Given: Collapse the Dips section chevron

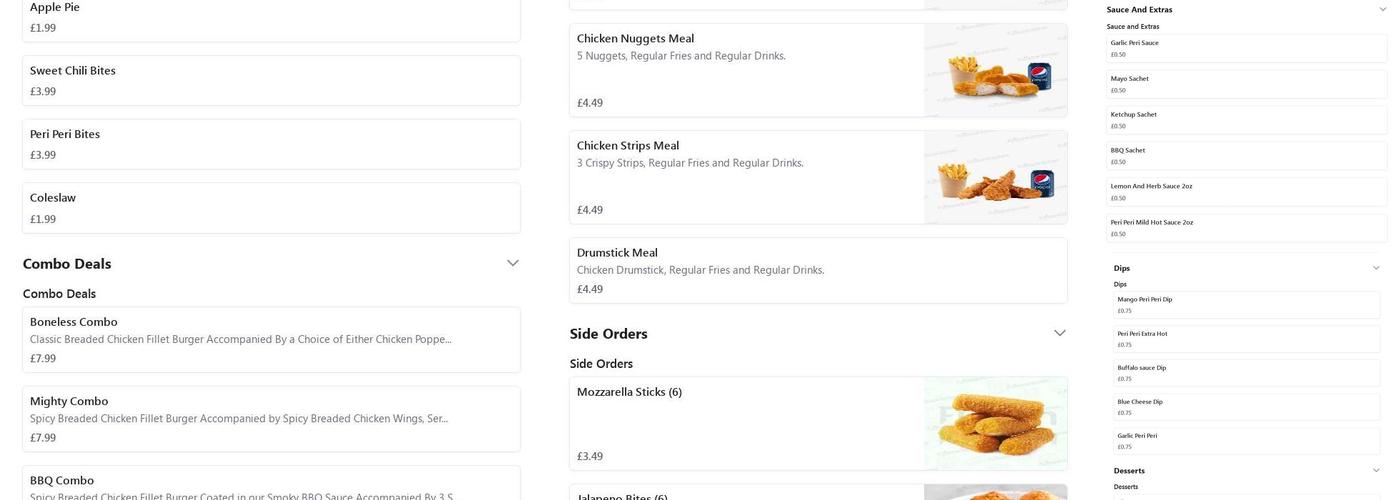Looking at the screenshot, I should (x=1376, y=268).
